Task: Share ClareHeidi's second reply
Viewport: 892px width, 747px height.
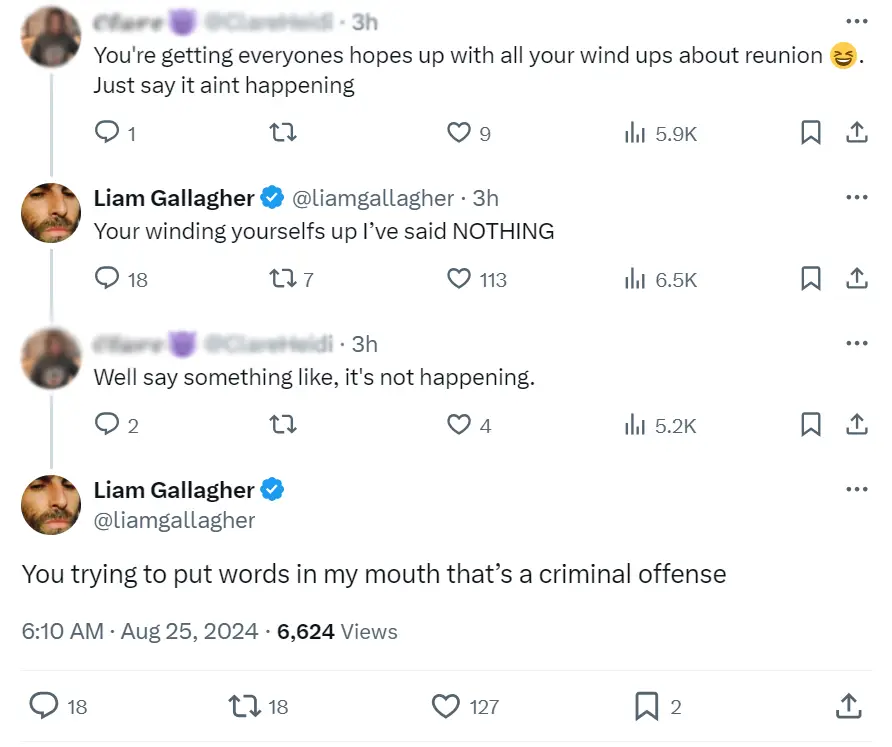Action: (857, 424)
